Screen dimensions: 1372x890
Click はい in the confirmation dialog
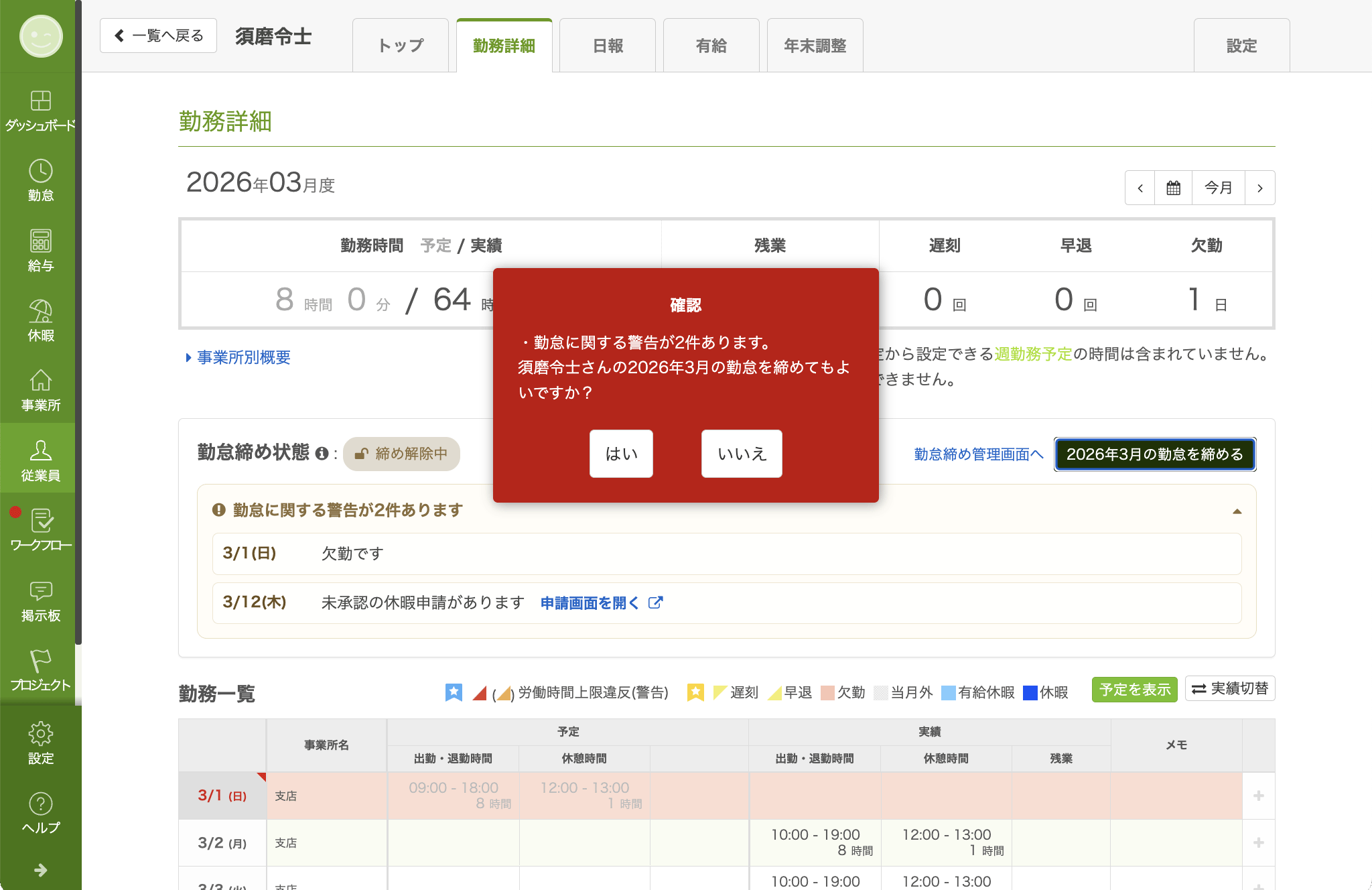[621, 454]
